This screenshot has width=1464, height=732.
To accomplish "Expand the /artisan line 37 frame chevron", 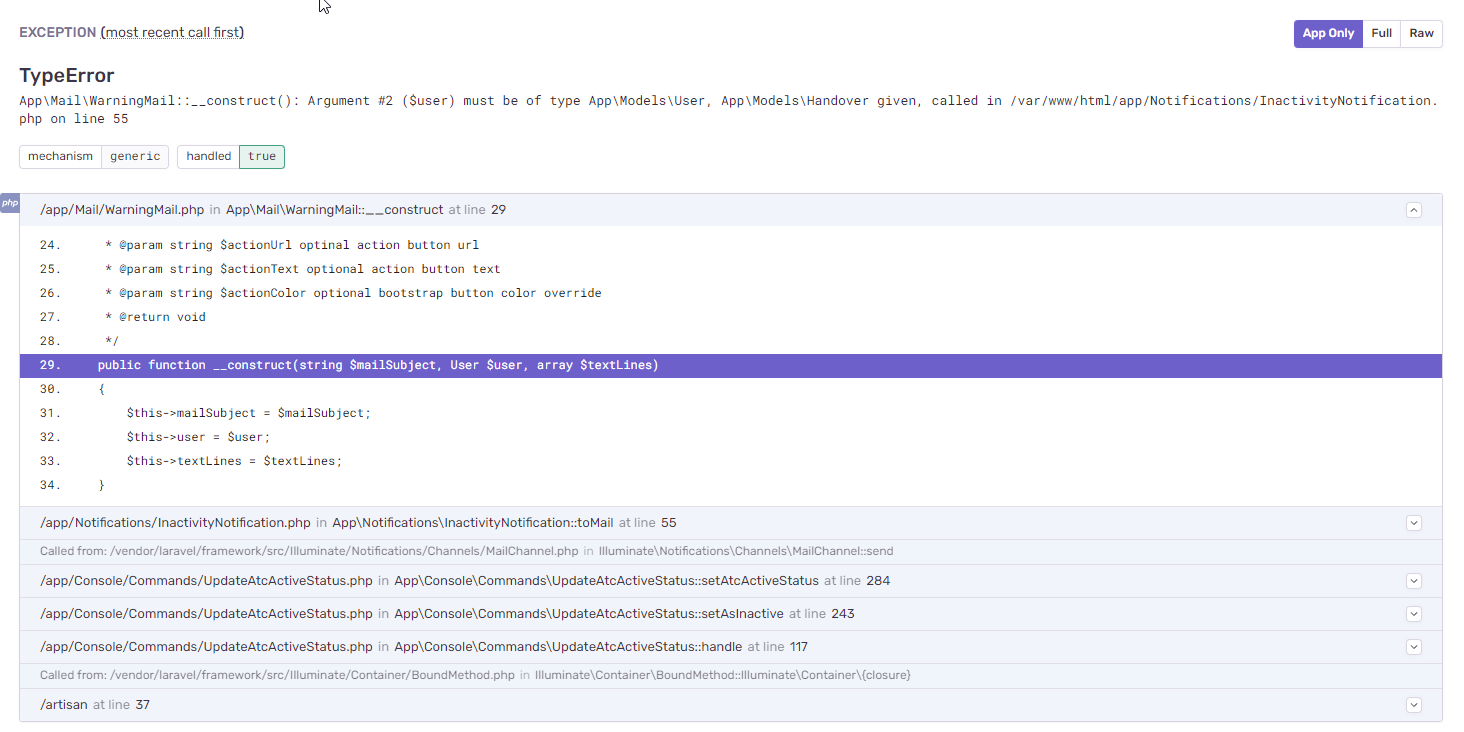I will point(1413,705).
